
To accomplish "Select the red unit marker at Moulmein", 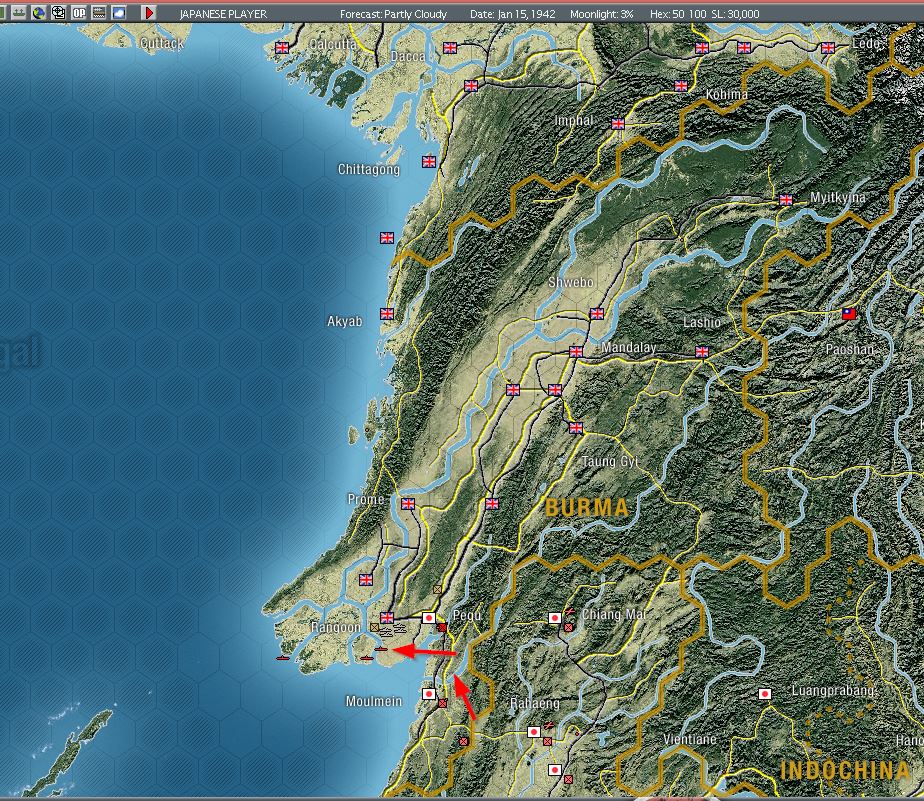I will 443,703.
